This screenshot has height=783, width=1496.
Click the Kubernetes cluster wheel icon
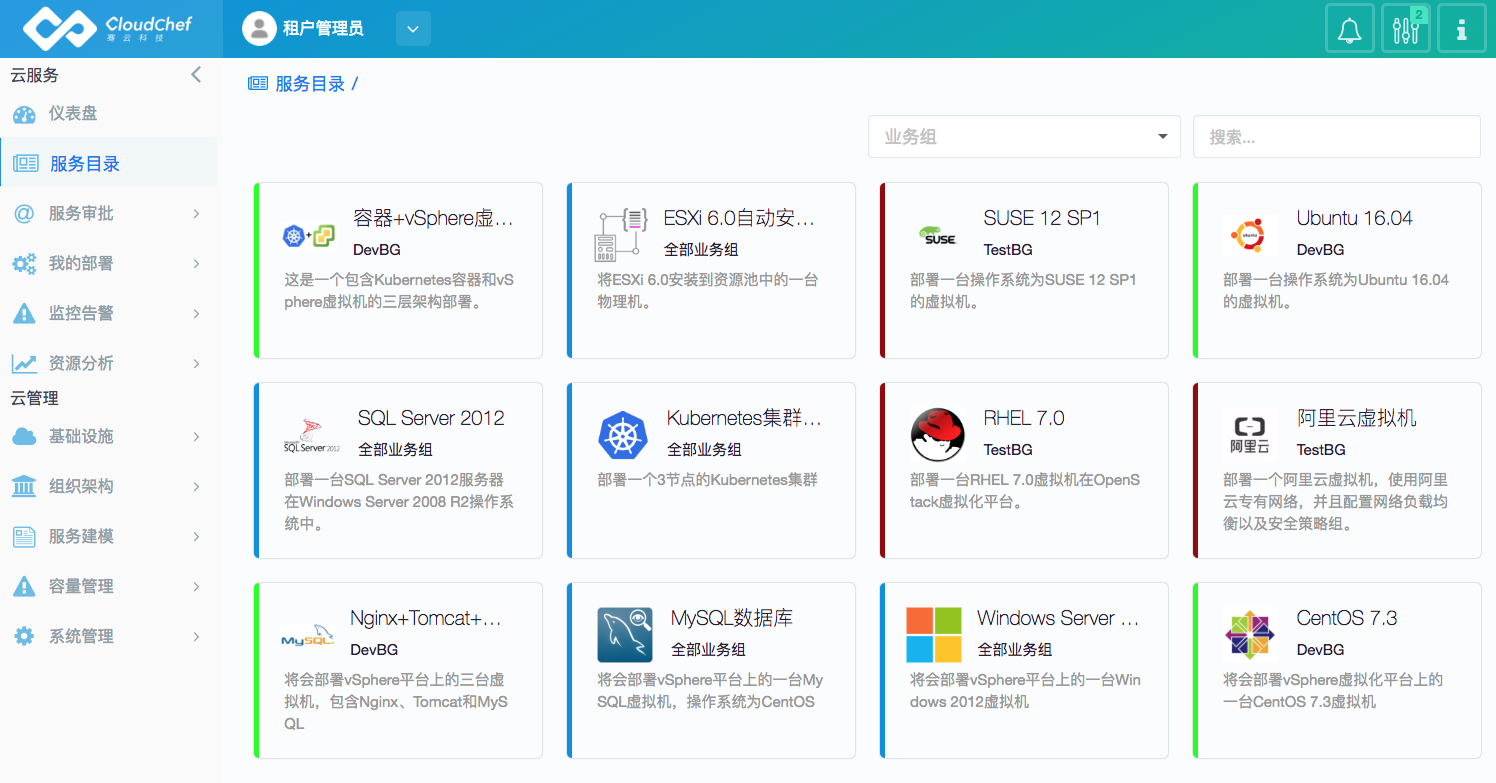coord(623,435)
